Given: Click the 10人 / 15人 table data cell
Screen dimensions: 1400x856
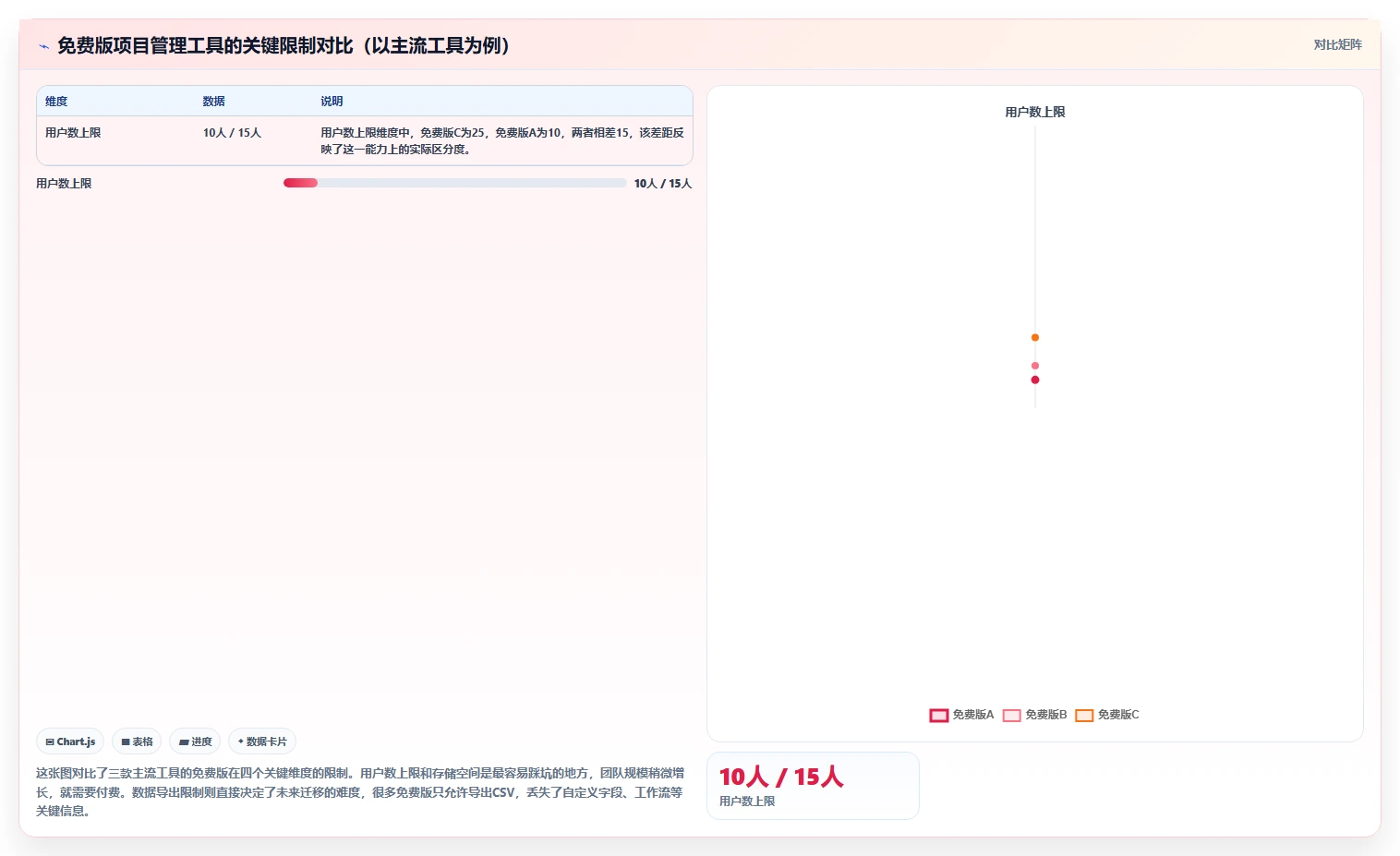Looking at the screenshot, I should coord(232,133).
